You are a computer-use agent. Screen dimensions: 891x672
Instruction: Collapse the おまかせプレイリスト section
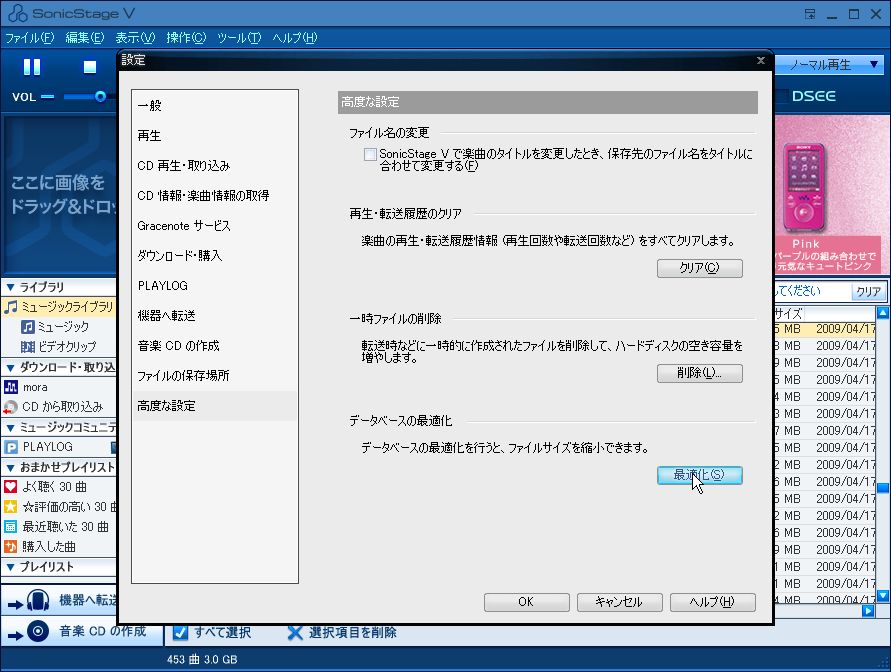click(x=9, y=467)
